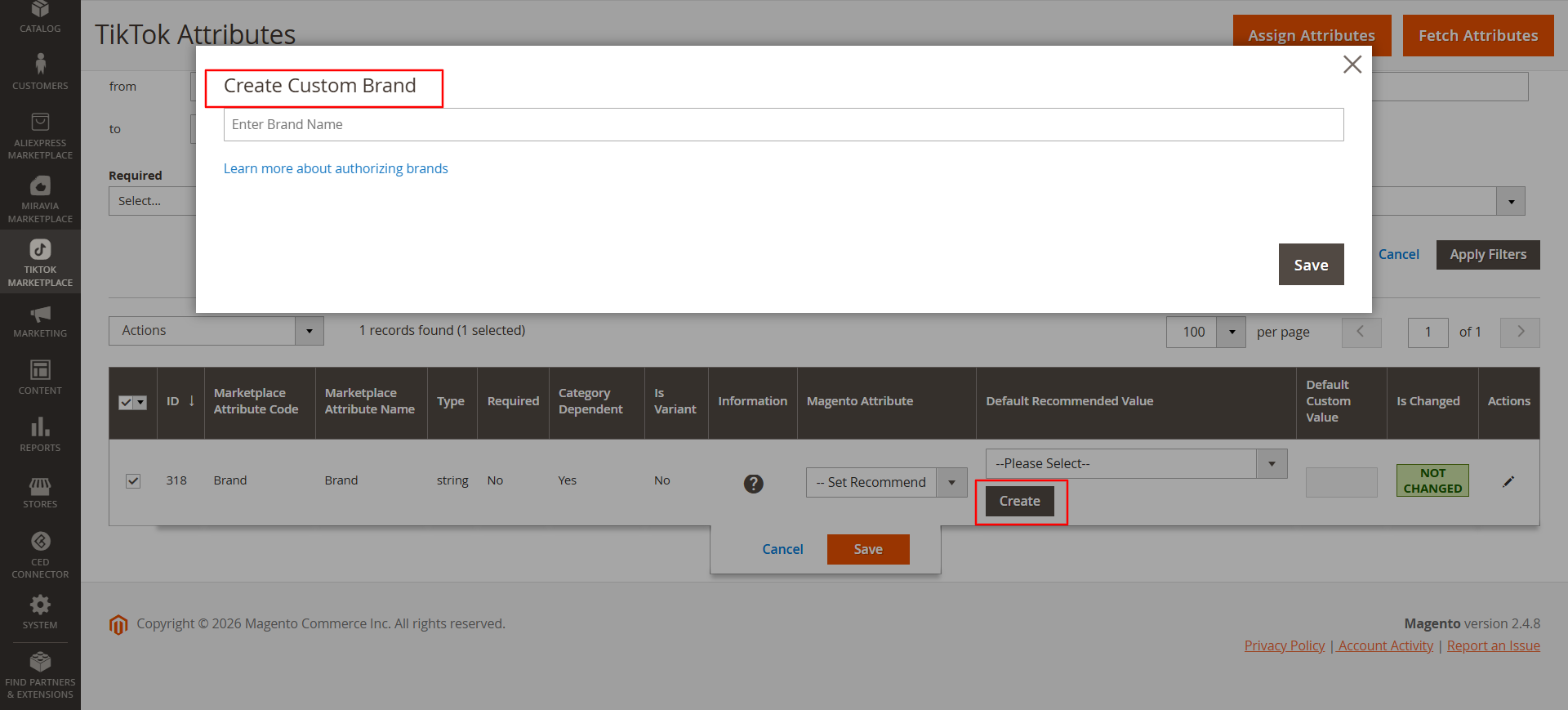Open the Reports sidebar icon

pos(40,435)
